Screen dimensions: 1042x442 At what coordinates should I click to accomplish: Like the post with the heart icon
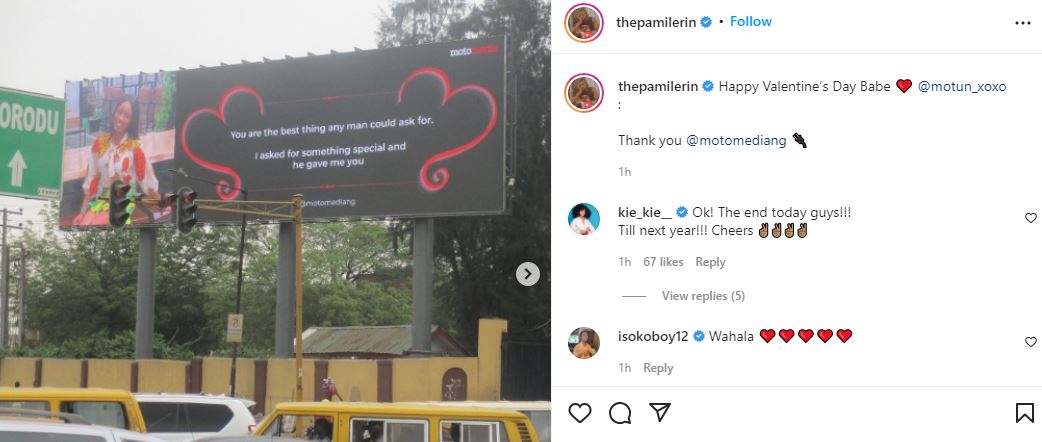point(579,413)
